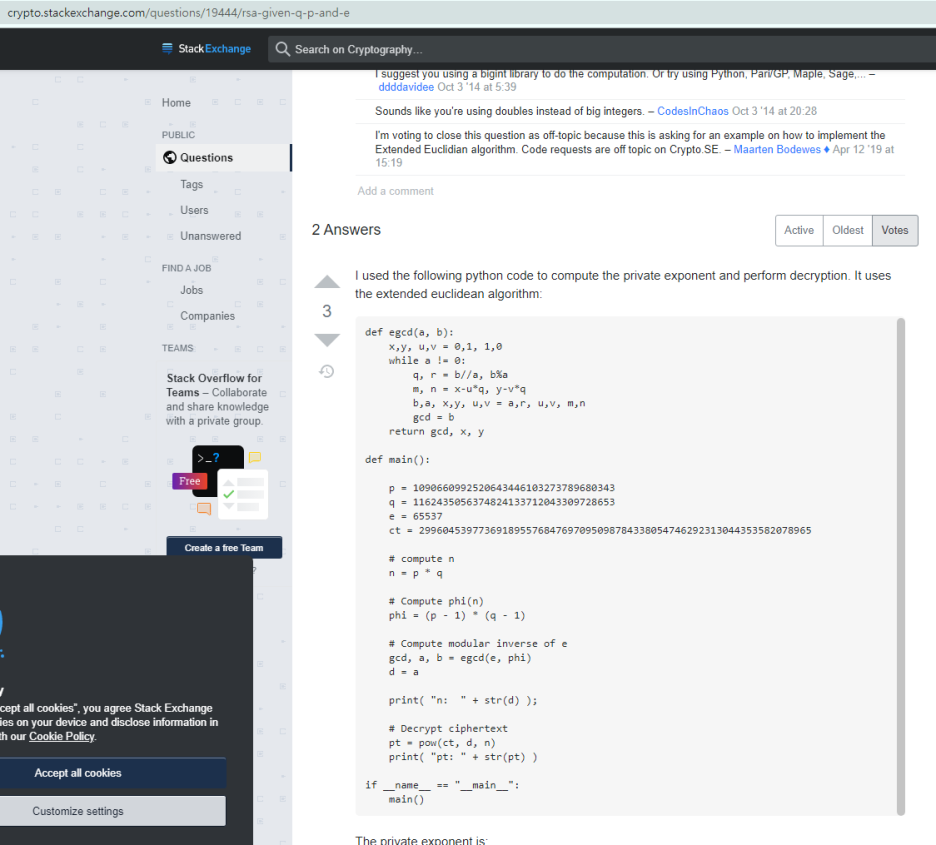The image size is (936, 845).
Task: Click Accept all cookies button
Action: click(113, 773)
